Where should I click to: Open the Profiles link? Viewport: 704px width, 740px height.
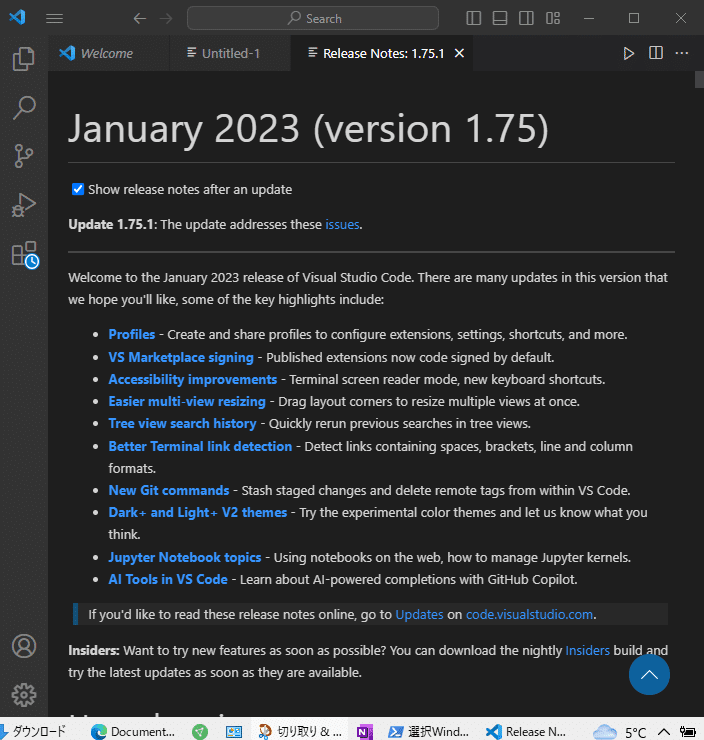pos(132,335)
